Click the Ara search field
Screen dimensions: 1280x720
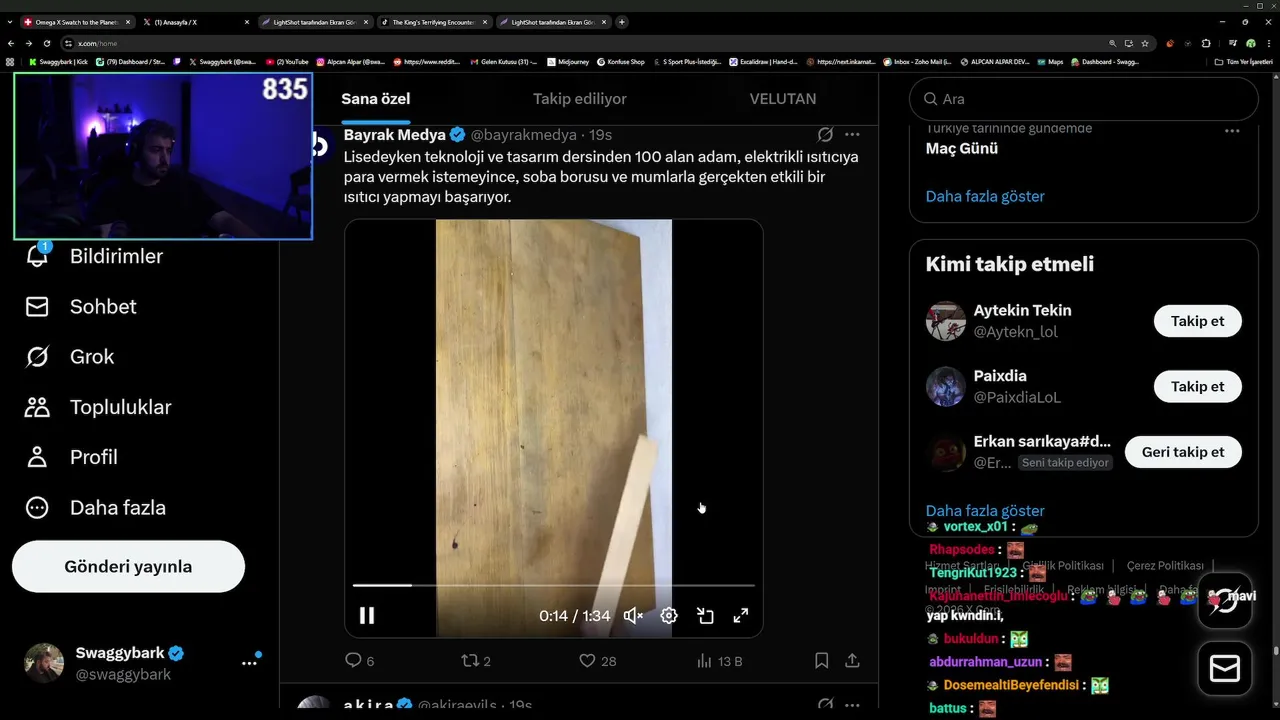pyautogui.click(x=1083, y=99)
